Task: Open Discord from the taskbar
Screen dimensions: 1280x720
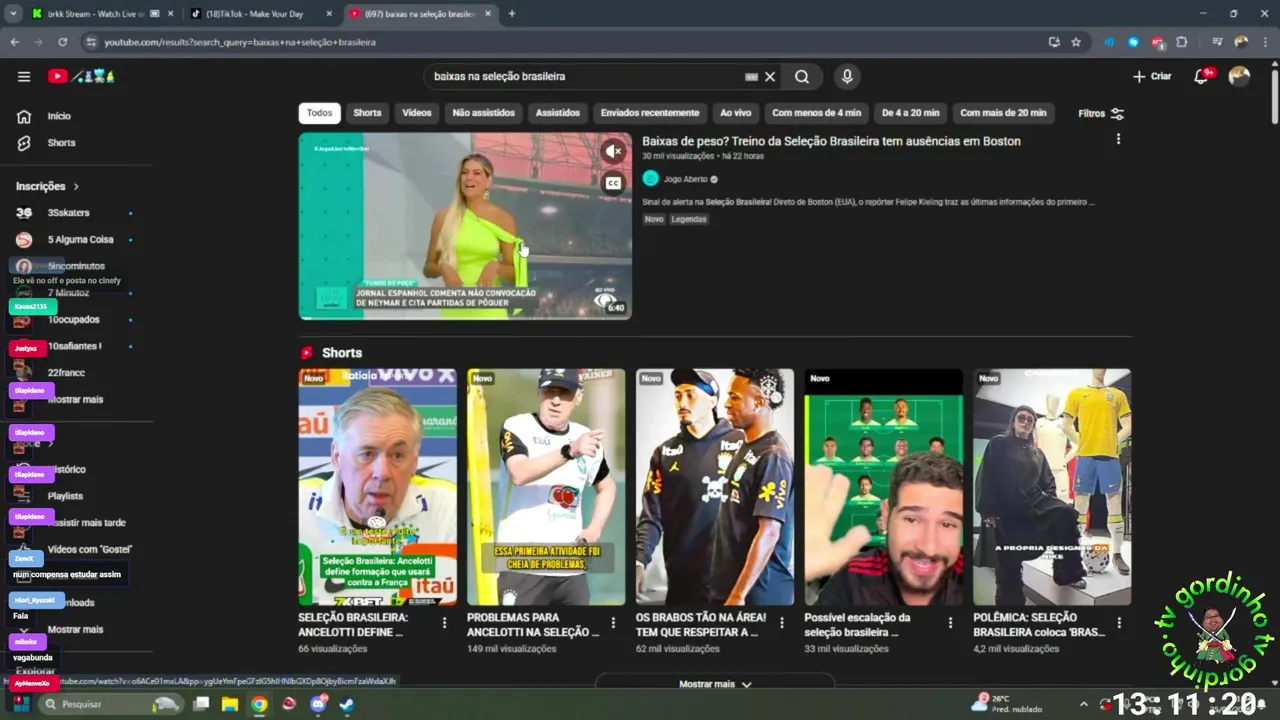Action: (x=319, y=704)
